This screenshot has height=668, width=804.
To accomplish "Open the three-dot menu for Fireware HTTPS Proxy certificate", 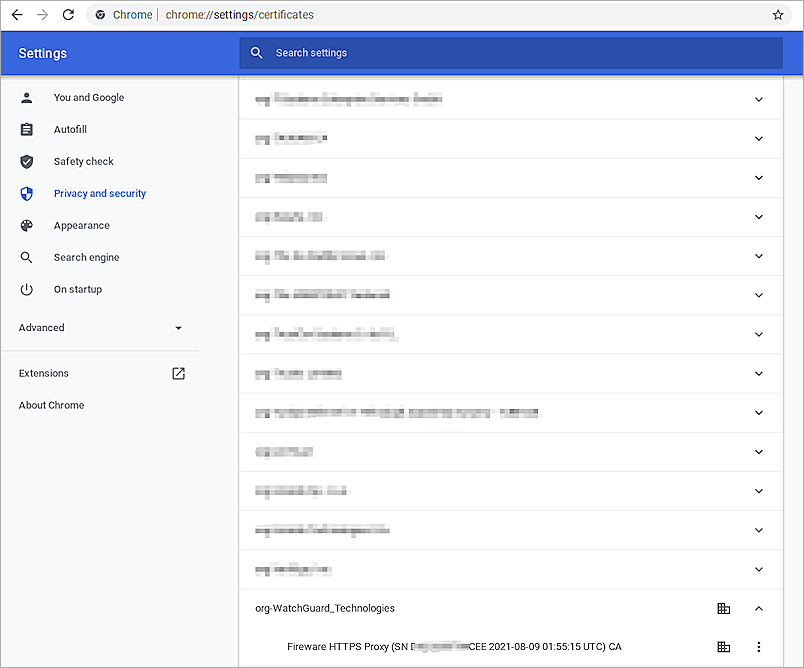I will click(759, 646).
